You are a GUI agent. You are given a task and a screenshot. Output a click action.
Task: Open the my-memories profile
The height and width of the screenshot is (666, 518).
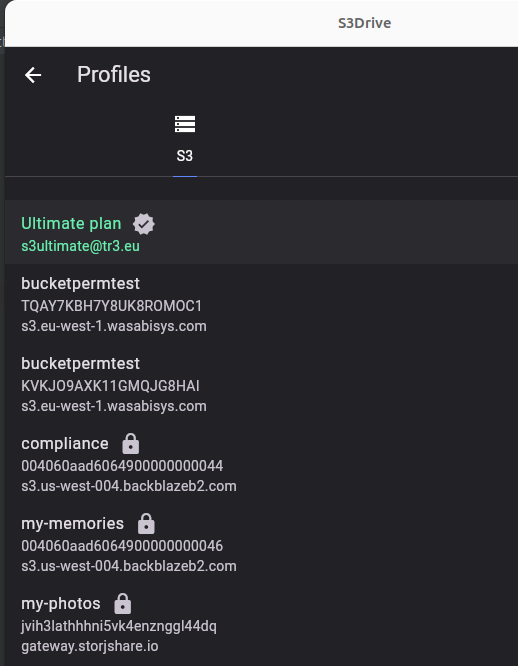262,544
